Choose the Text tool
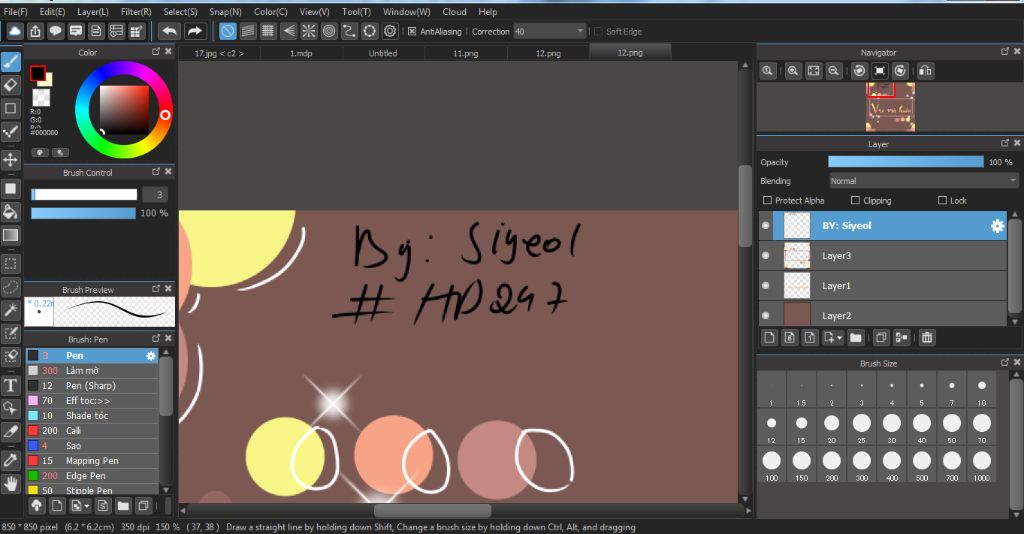The image size is (1024, 534). coord(10,385)
